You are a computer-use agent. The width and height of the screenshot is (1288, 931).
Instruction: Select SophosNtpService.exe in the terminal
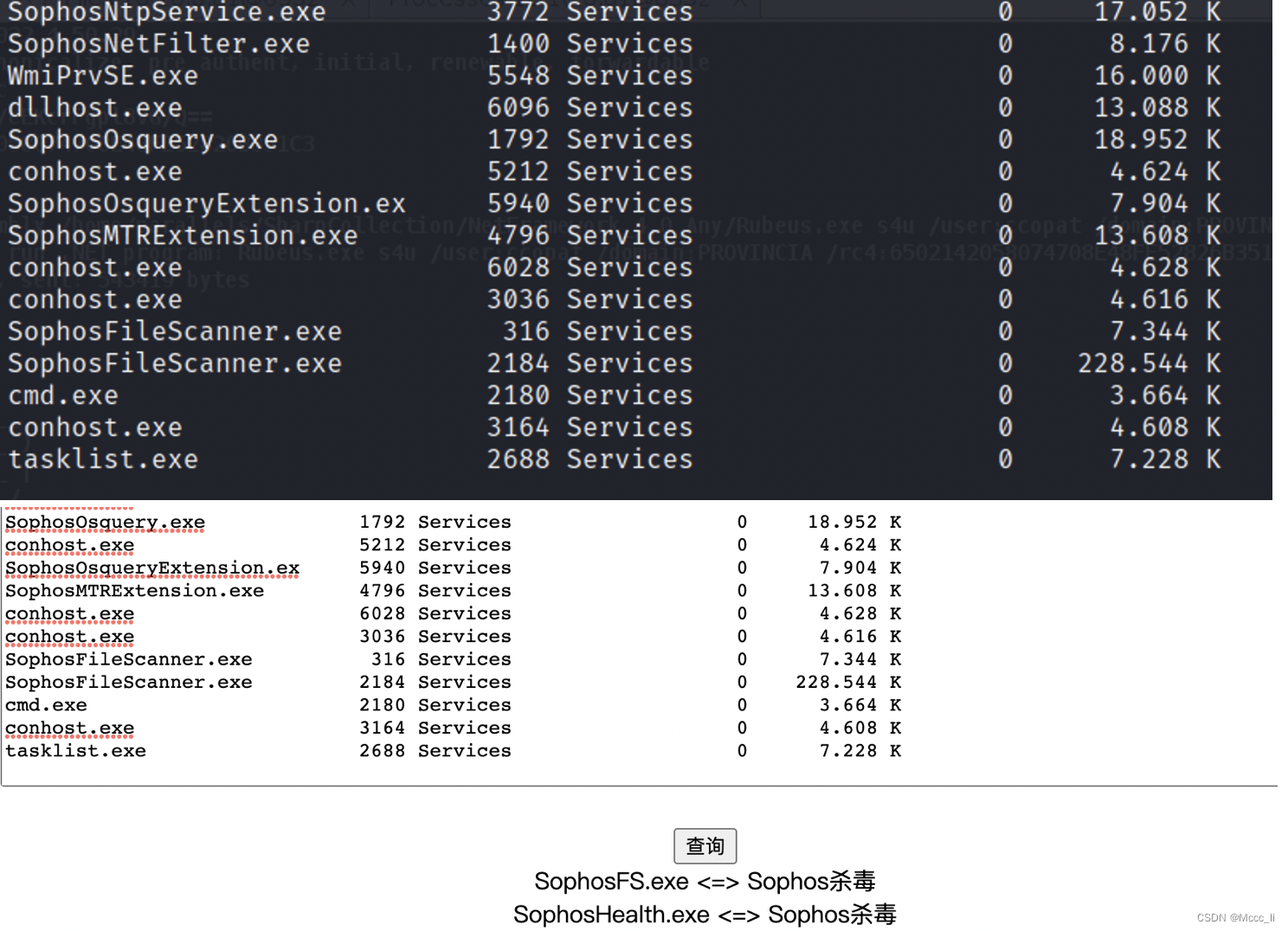point(167,12)
